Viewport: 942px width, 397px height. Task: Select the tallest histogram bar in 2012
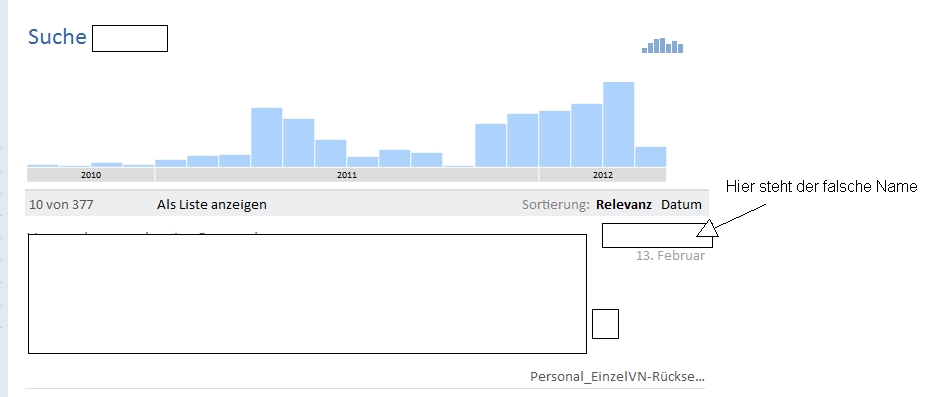point(618,124)
